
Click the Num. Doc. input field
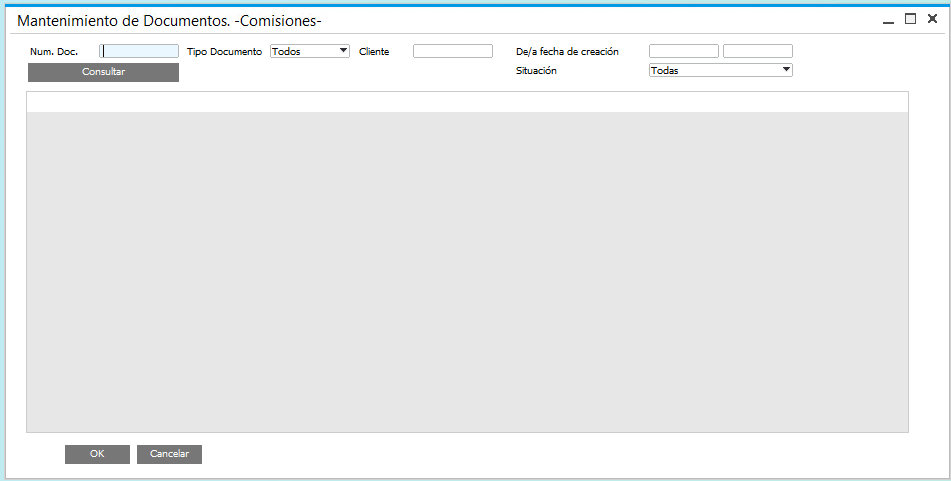[139, 52]
